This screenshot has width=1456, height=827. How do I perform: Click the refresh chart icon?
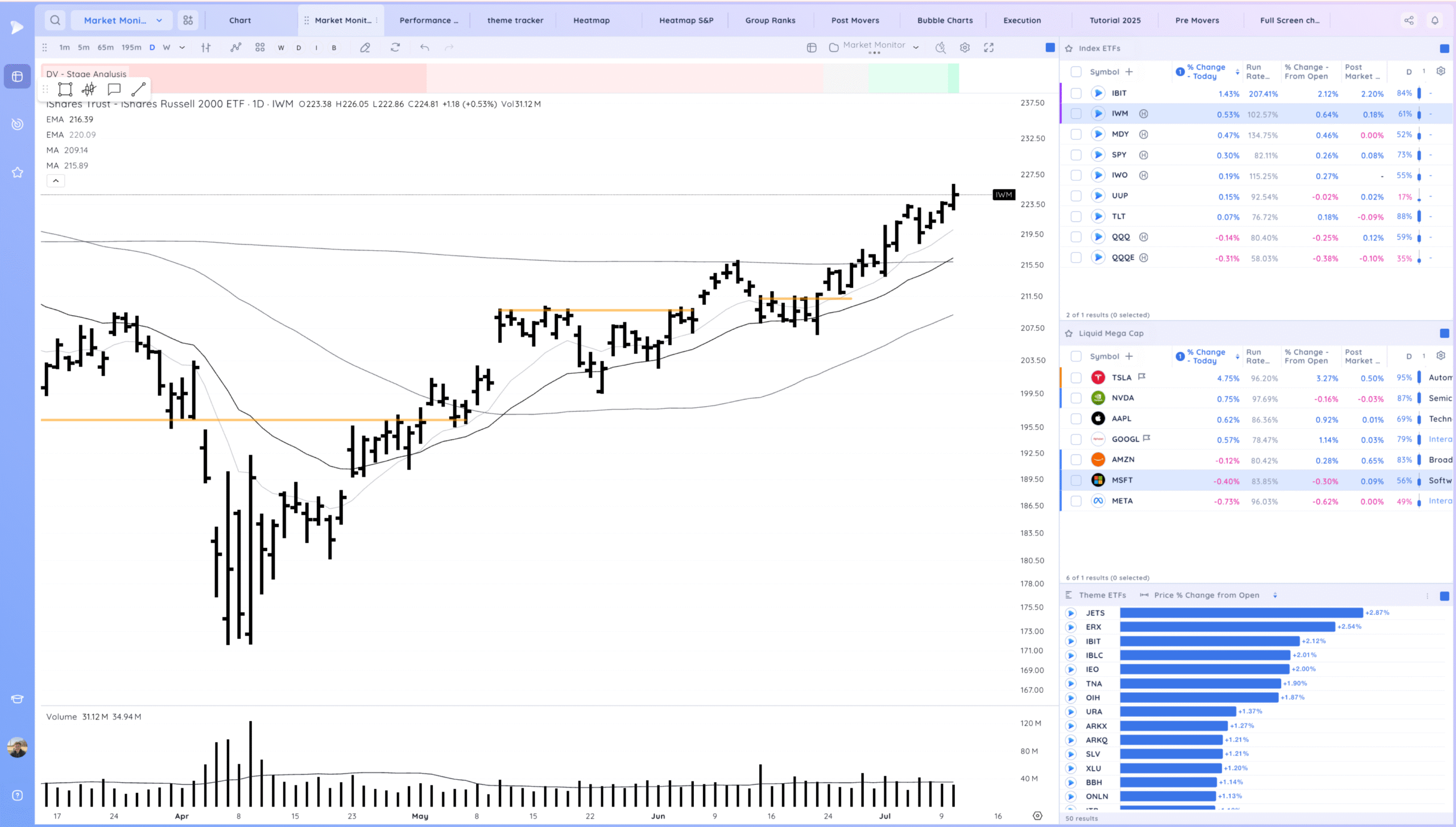(395, 48)
